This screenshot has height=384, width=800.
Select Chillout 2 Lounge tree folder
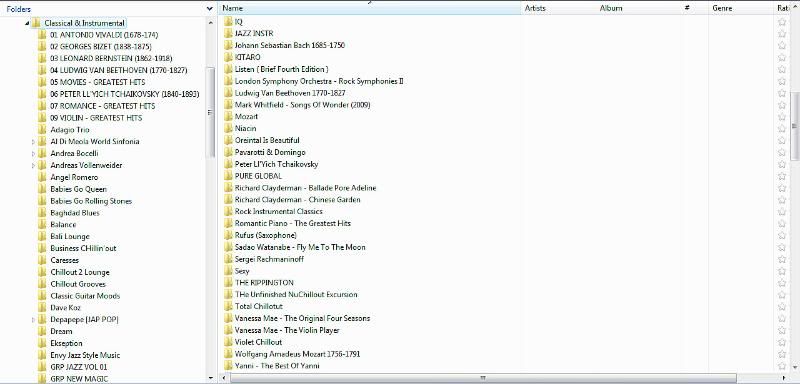click(80, 272)
